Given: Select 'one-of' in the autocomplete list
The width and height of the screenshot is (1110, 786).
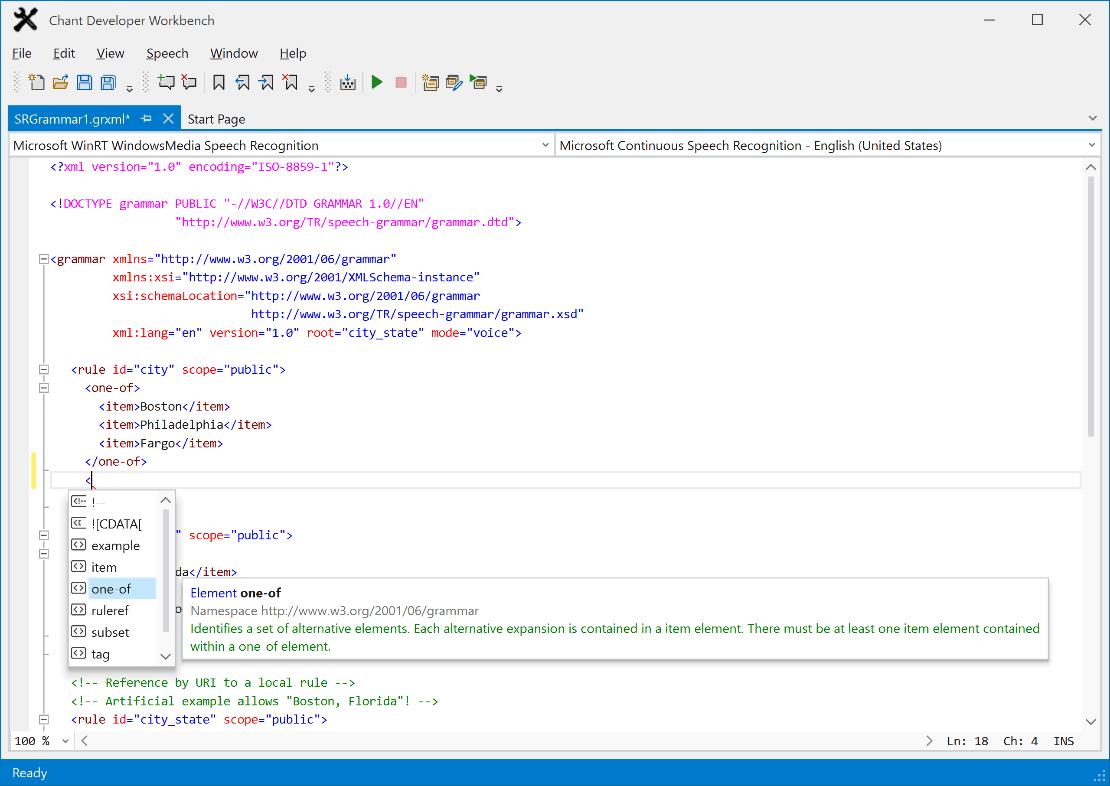Looking at the screenshot, I should click(x=113, y=589).
